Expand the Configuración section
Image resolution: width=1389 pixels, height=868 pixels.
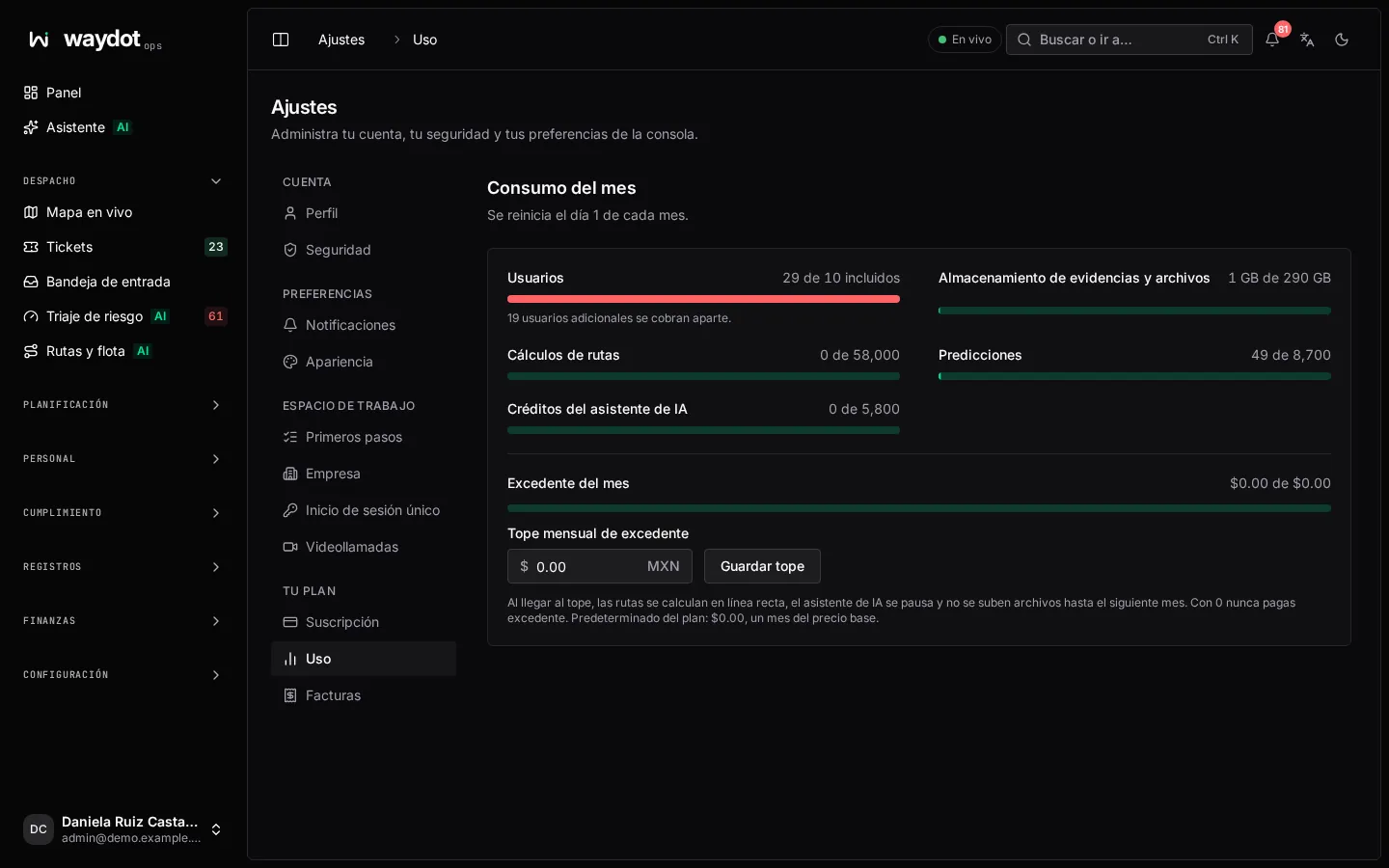pos(123,675)
